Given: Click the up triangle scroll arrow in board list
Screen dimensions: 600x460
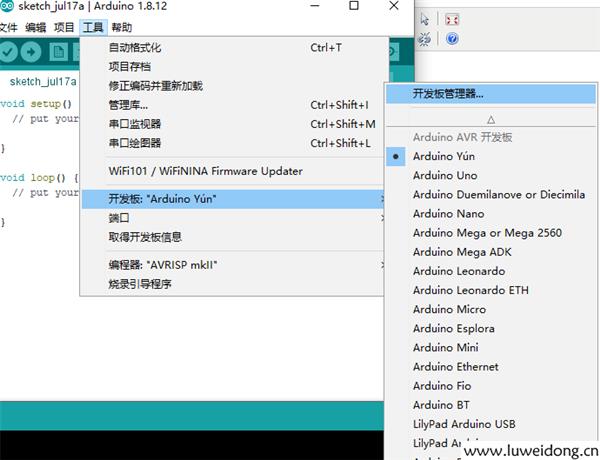Looking at the screenshot, I should 491,120.
